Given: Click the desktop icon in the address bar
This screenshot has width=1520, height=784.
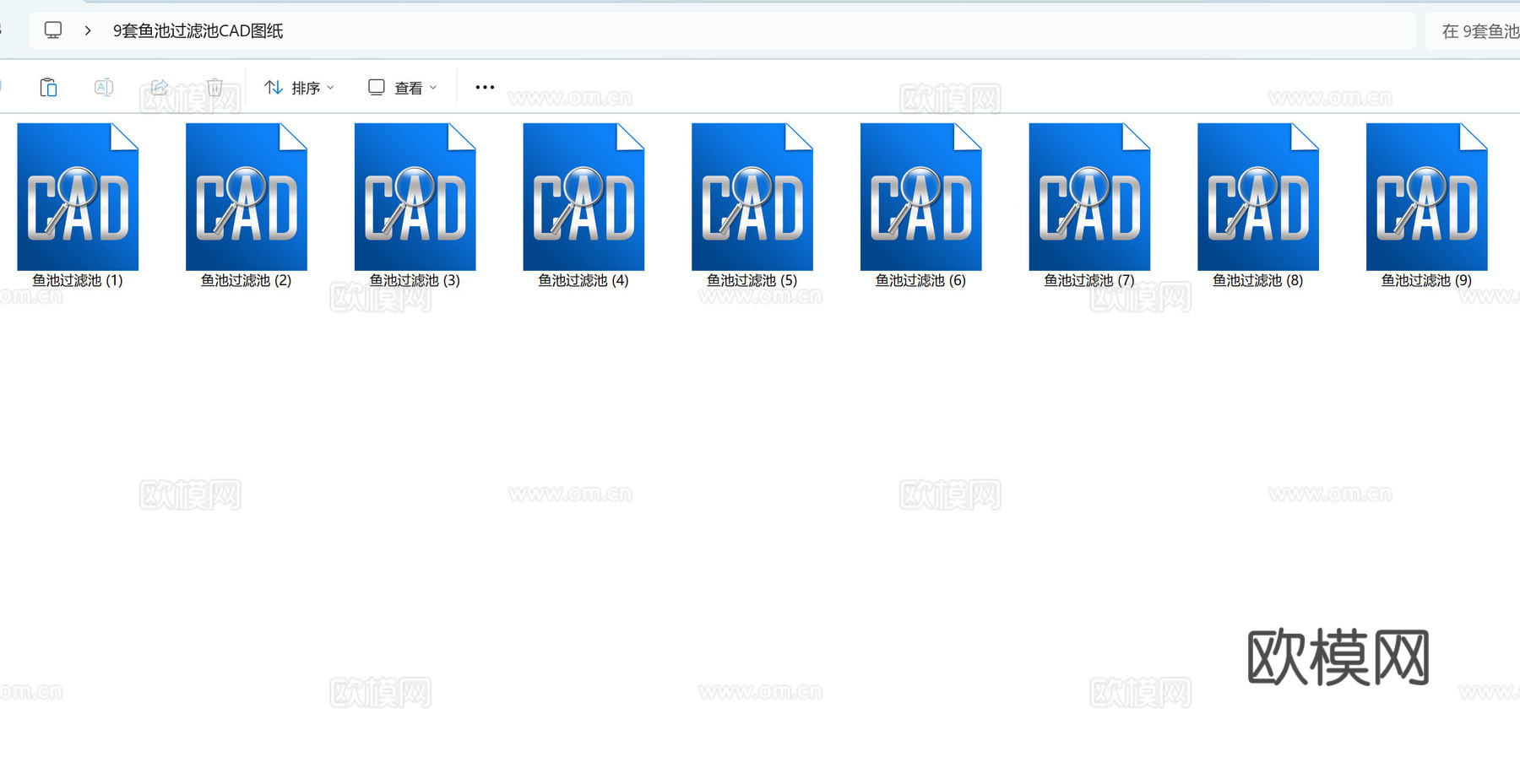Looking at the screenshot, I should [52, 30].
